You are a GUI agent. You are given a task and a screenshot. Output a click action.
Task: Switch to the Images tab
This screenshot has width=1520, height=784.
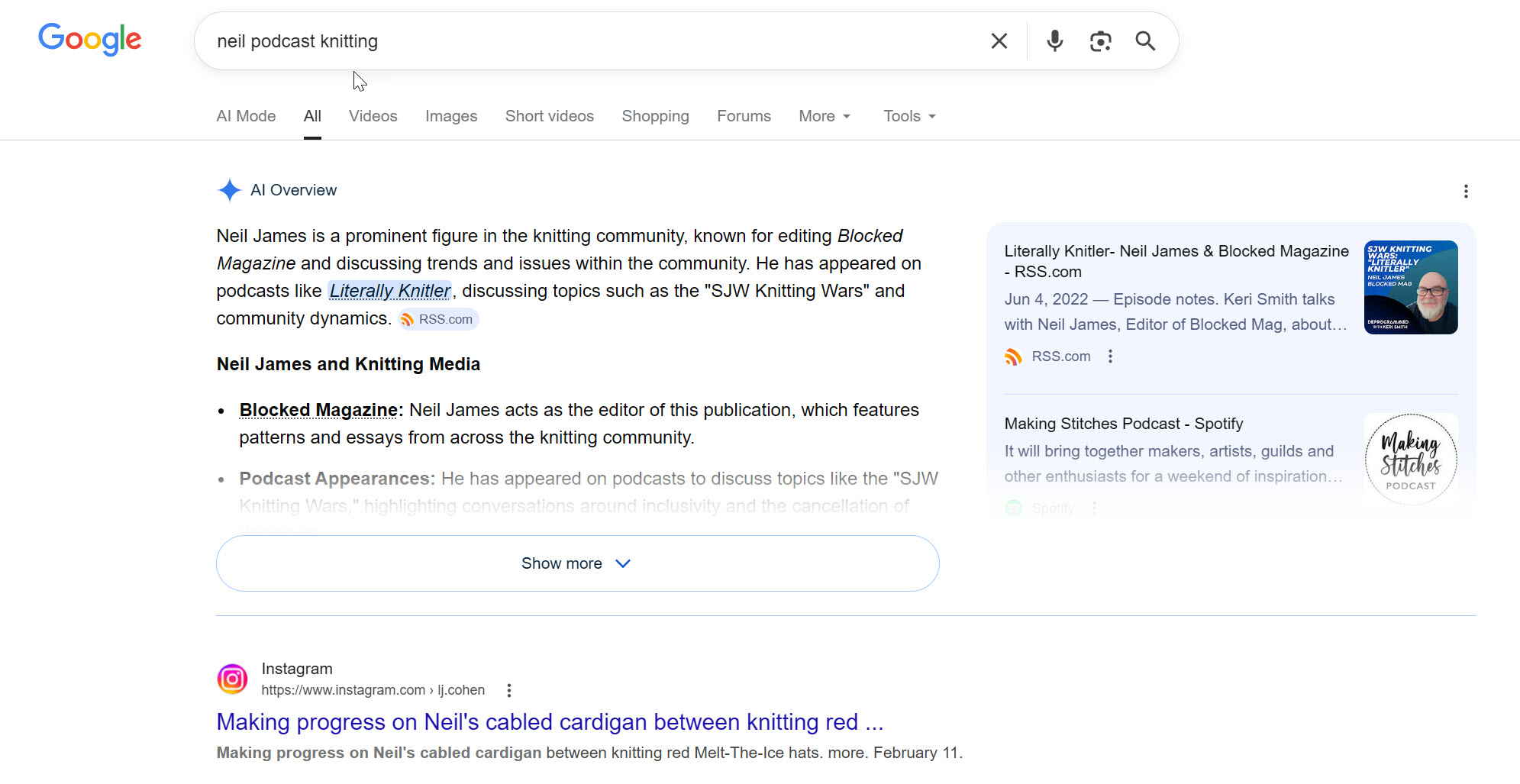(451, 116)
